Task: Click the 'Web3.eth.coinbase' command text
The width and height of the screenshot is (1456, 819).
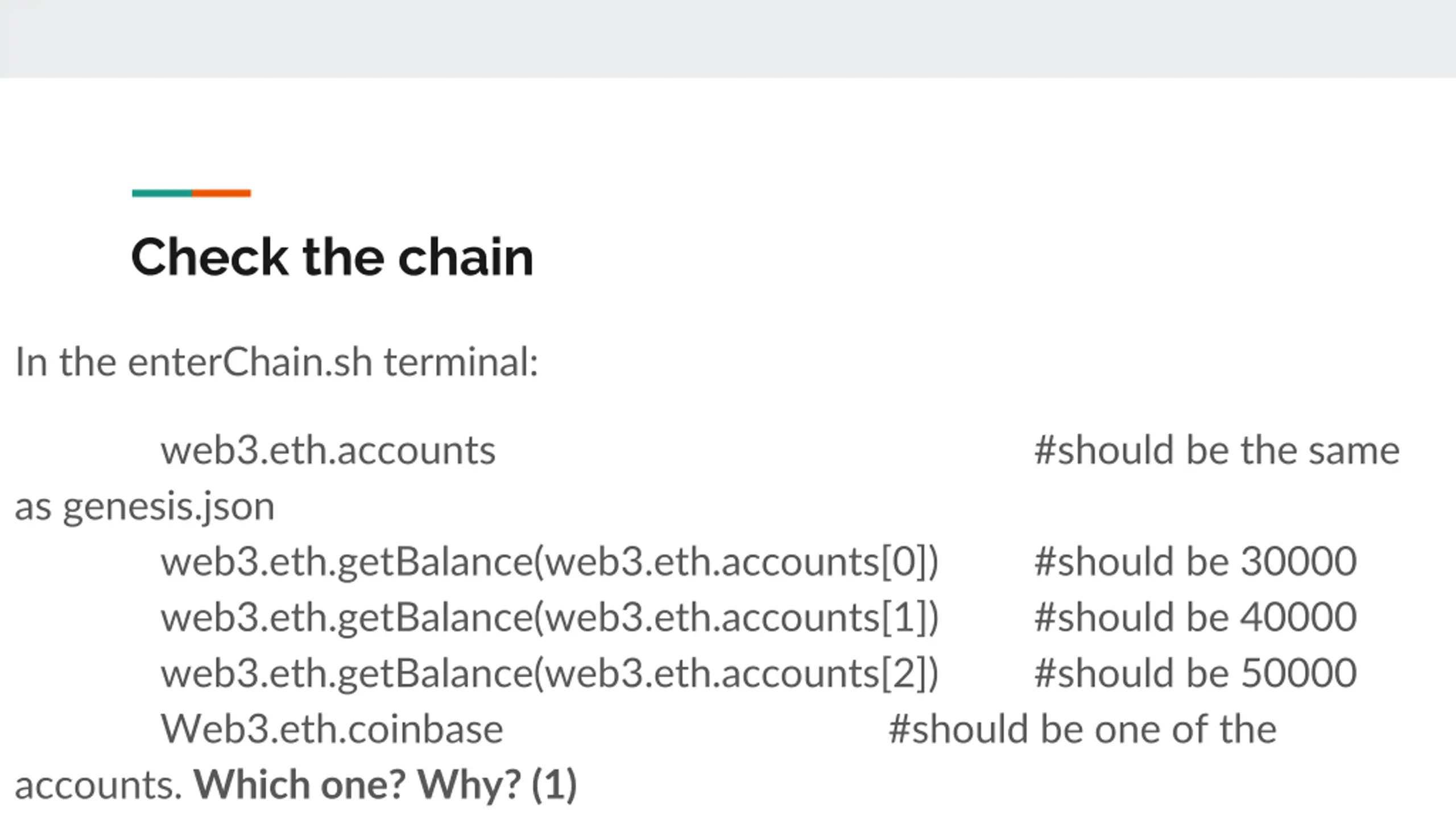Action: (332, 729)
